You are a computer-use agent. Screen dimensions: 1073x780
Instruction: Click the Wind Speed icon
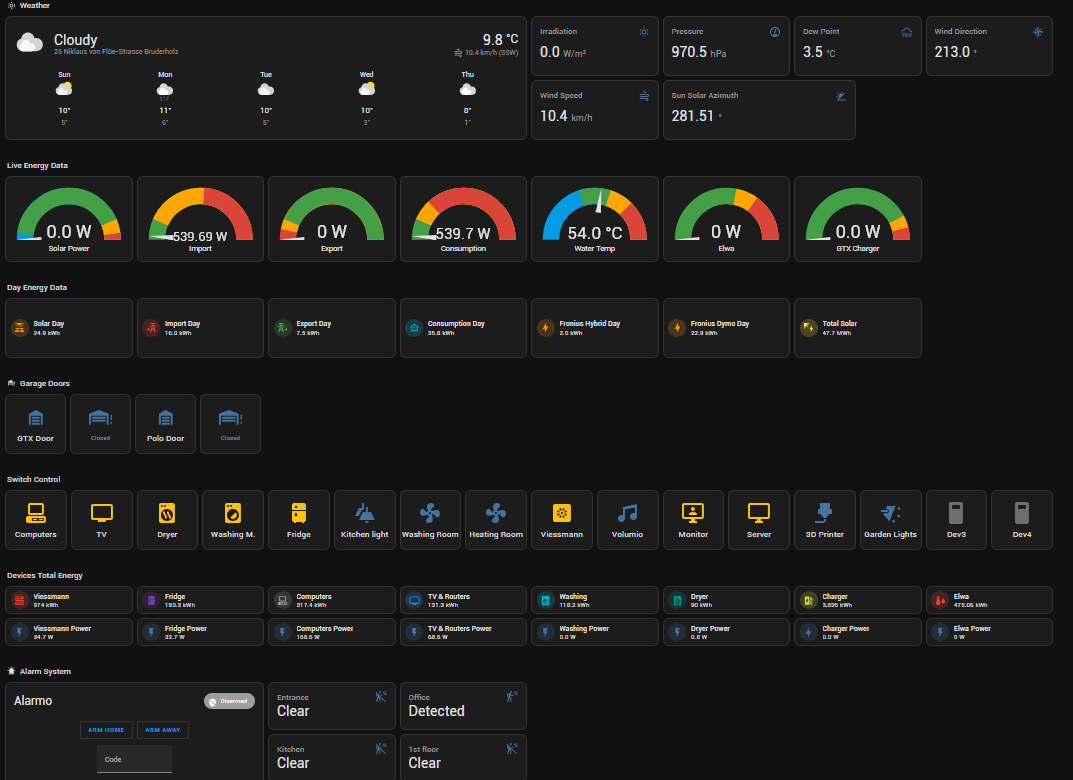point(644,96)
